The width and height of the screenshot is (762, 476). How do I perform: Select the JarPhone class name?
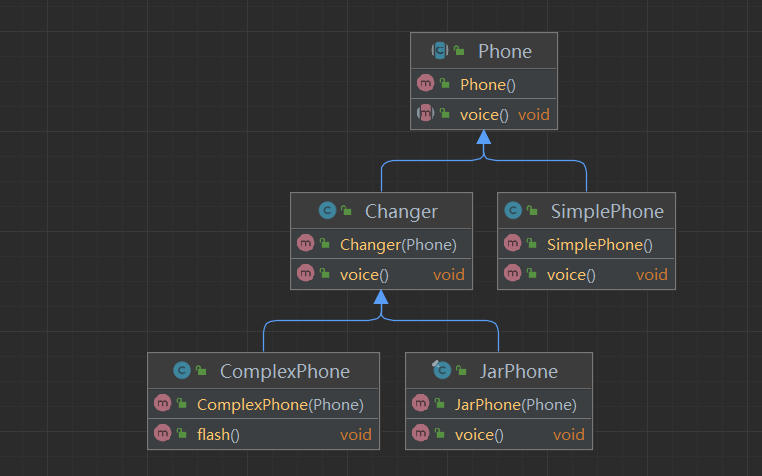click(519, 371)
